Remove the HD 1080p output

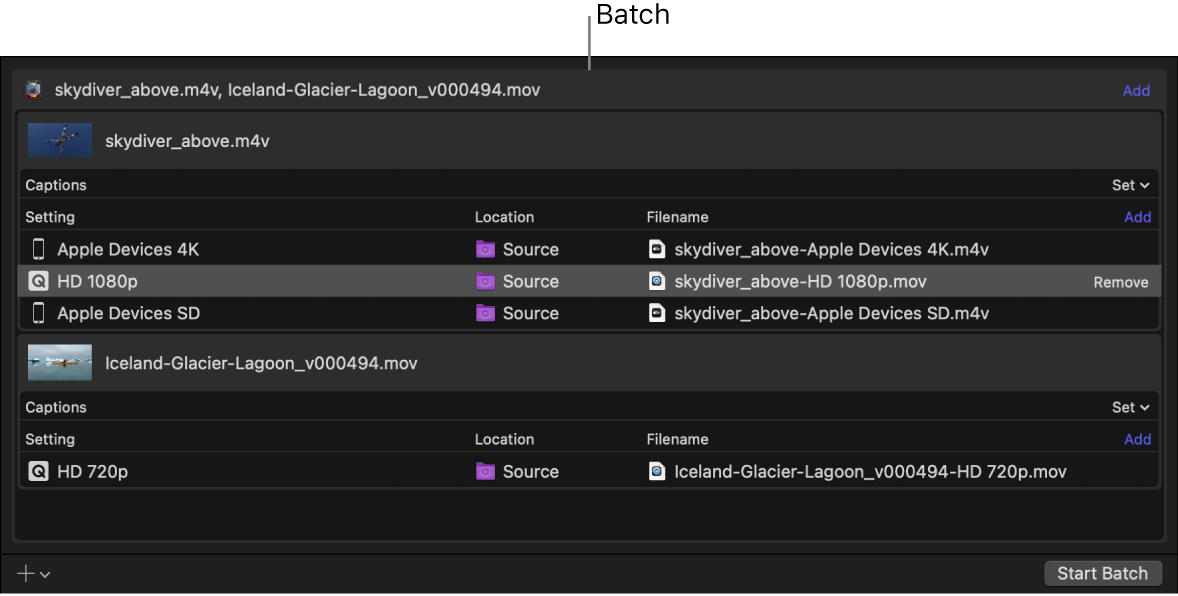pyautogui.click(x=1120, y=281)
